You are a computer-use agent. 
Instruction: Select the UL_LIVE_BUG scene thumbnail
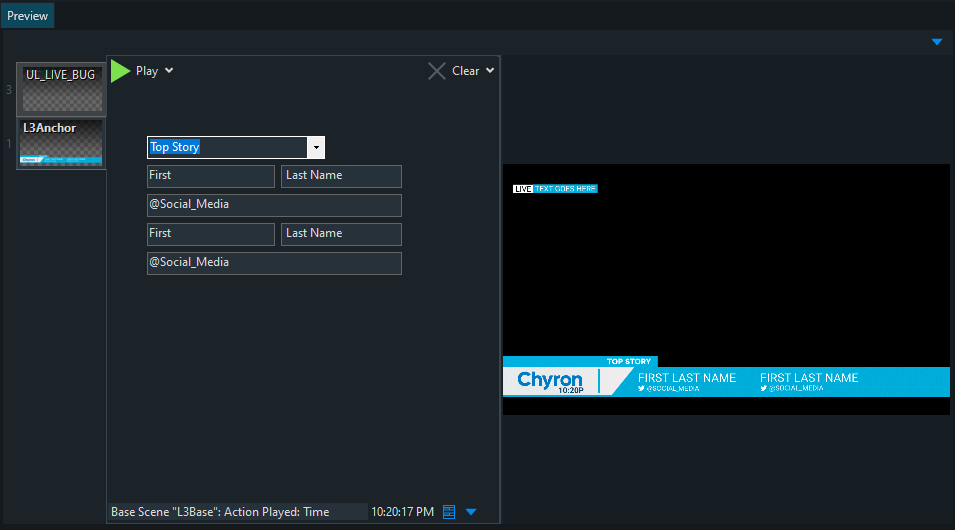(61, 90)
